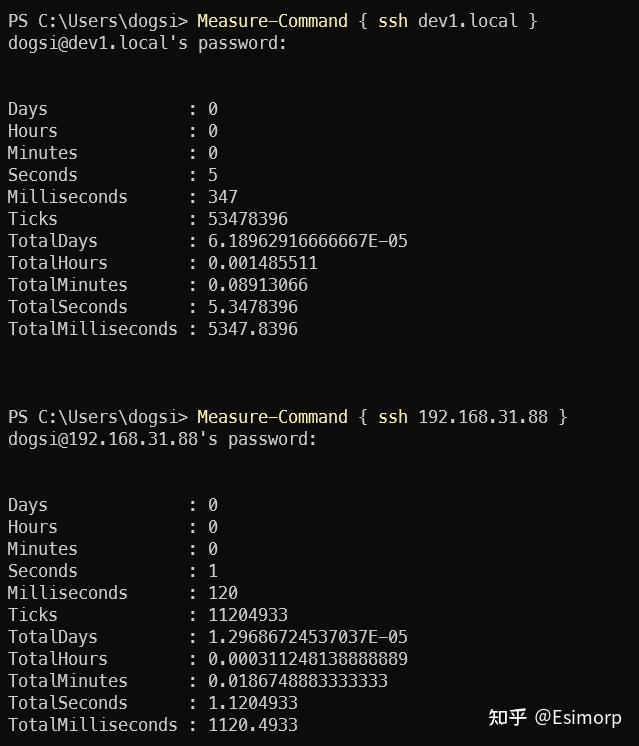Click the Ticks value 11204933
The height and width of the screenshot is (746, 639).
pyautogui.click(x=248, y=615)
